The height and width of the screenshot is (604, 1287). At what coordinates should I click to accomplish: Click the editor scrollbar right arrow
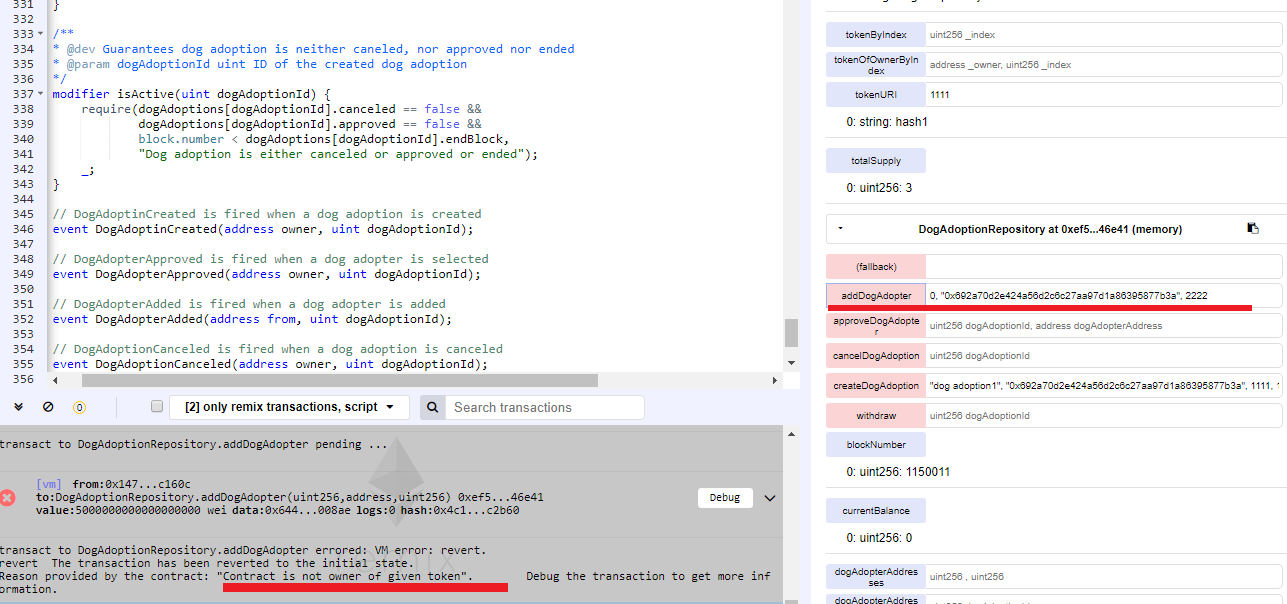774,380
